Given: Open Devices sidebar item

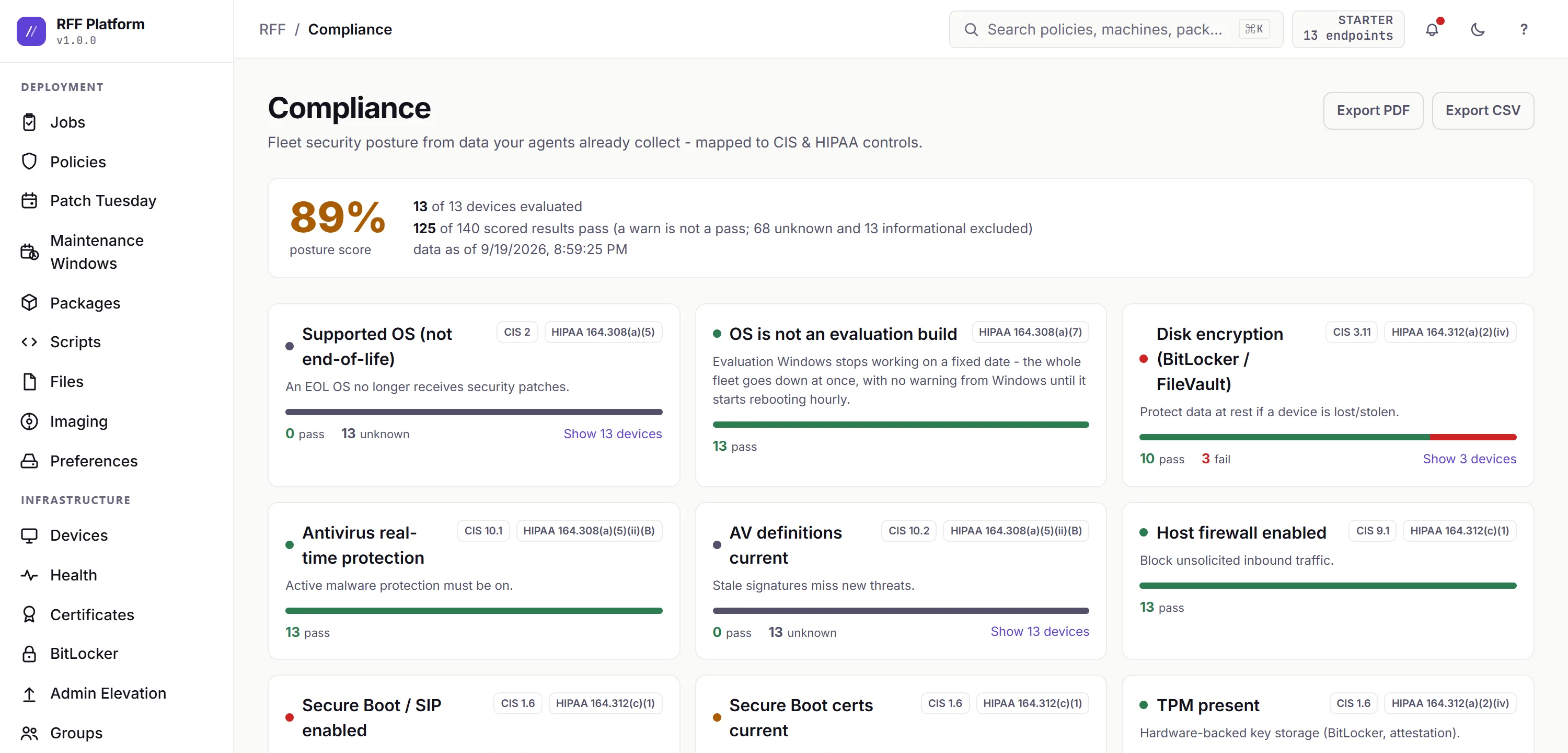Looking at the screenshot, I should coord(116,535).
